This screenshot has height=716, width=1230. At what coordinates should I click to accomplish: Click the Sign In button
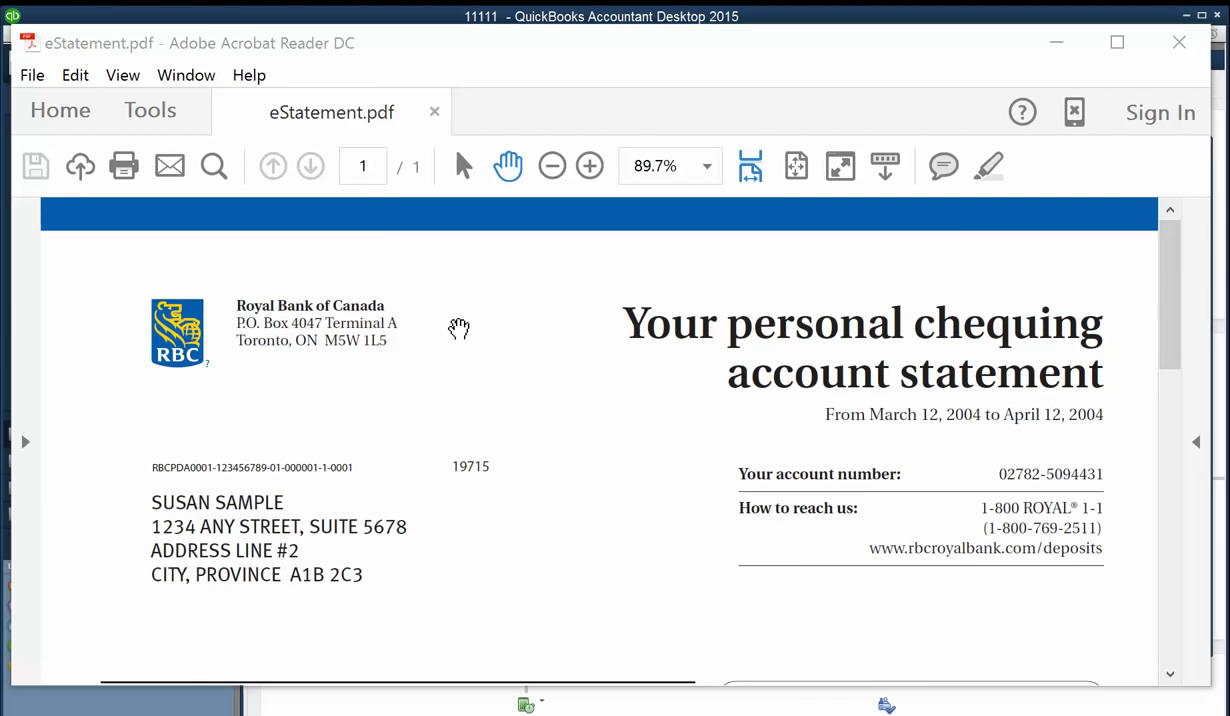click(x=1160, y=113)
